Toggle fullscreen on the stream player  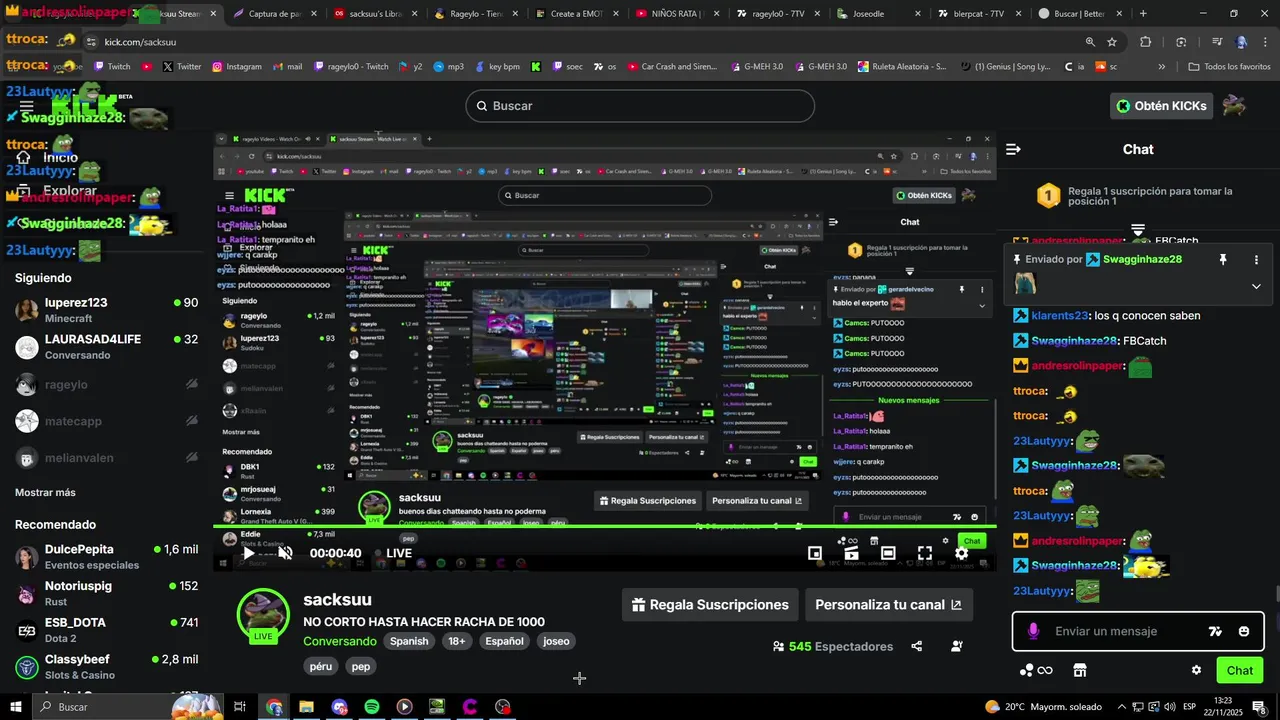(925, 553)
